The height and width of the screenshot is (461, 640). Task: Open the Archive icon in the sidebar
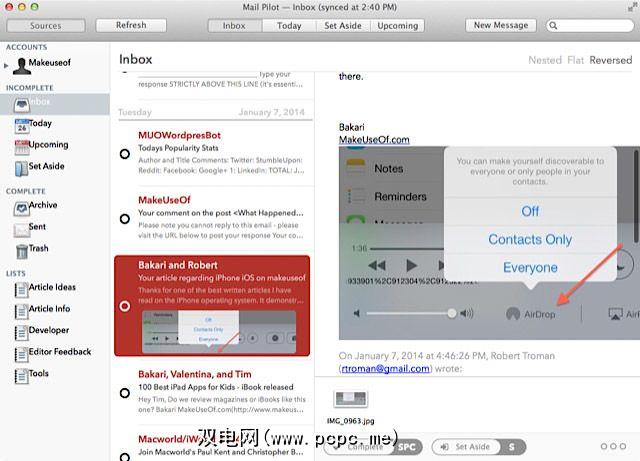21,209
